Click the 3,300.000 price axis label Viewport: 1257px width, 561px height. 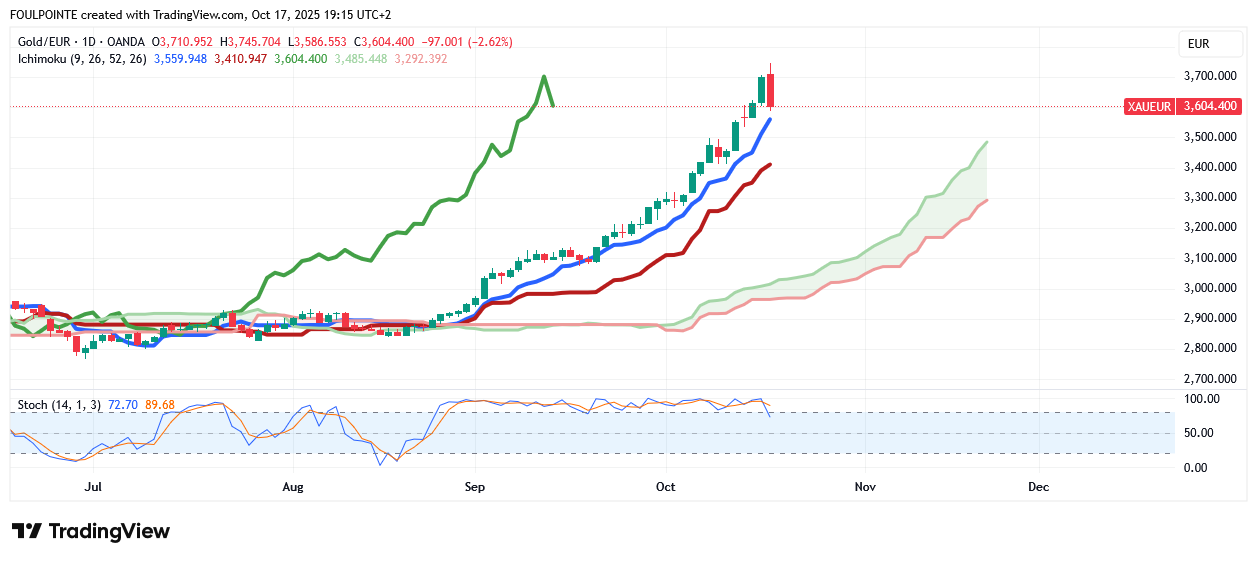point(1212,197)
